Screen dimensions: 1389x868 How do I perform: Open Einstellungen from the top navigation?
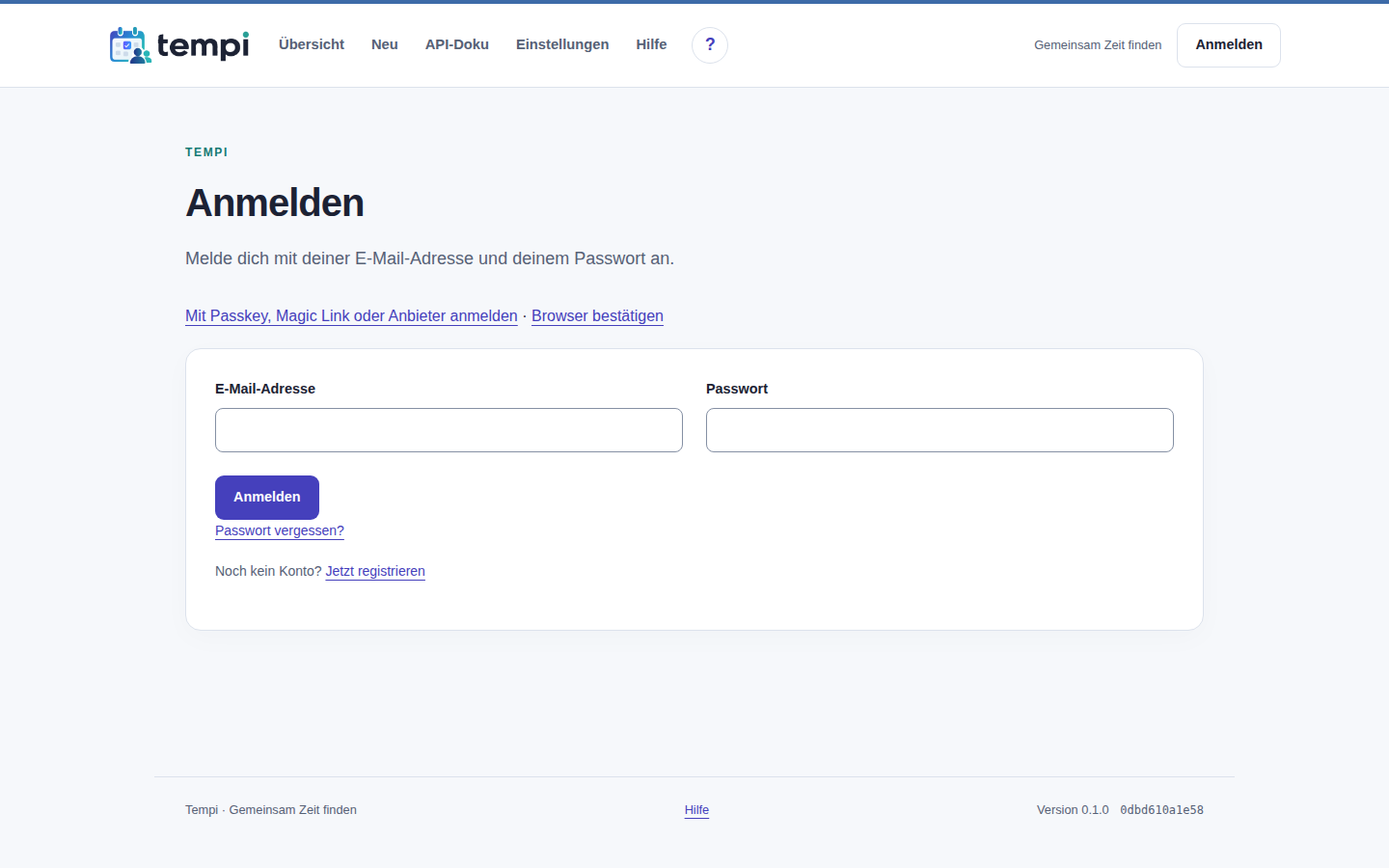tap(562, 44)
